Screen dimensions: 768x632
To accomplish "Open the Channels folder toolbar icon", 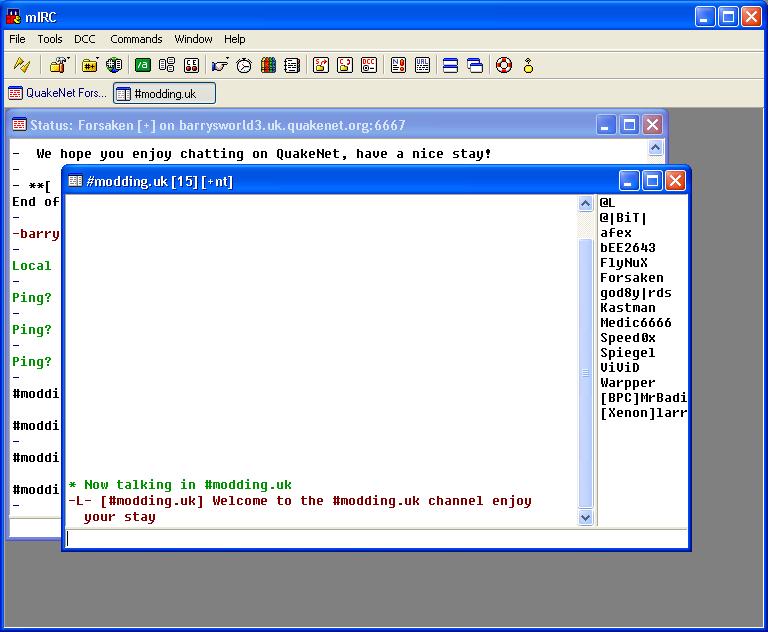I will (x=90, y=65).
